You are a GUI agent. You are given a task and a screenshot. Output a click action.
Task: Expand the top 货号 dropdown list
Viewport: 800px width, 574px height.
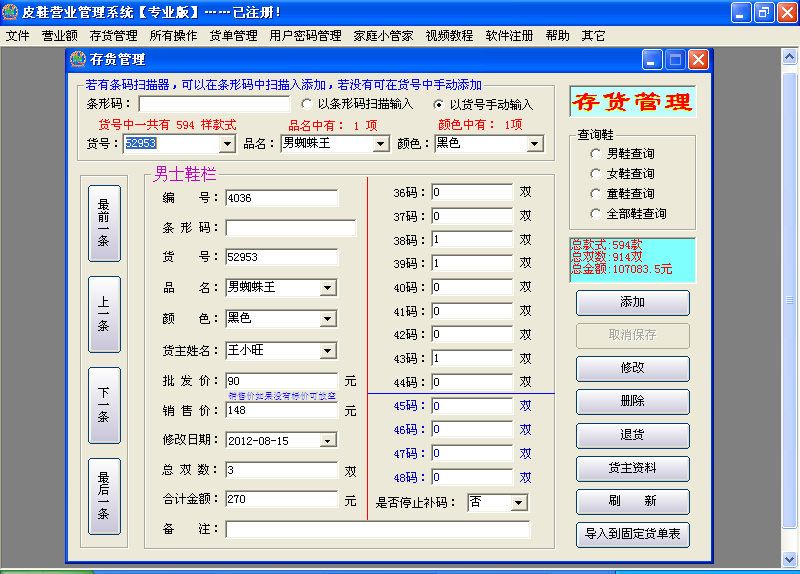[x=227, y=144]
